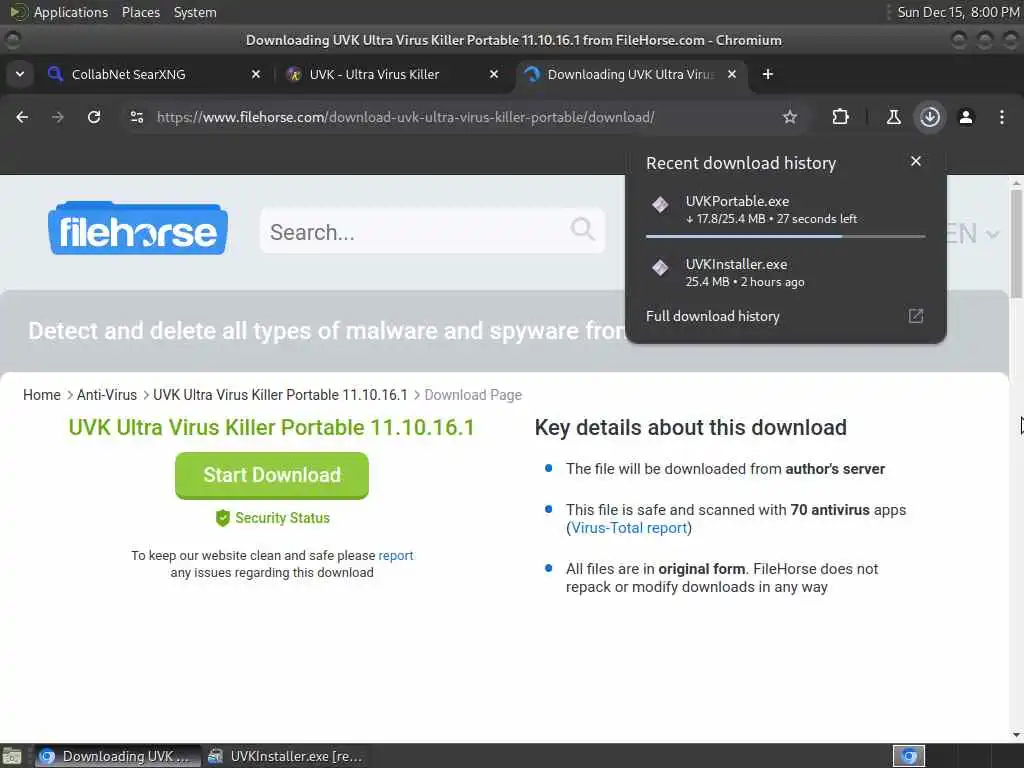Screen dimensions: 1024x768
Task: Click the page vertical scrollbar
Action: [x=1016, y=242]
